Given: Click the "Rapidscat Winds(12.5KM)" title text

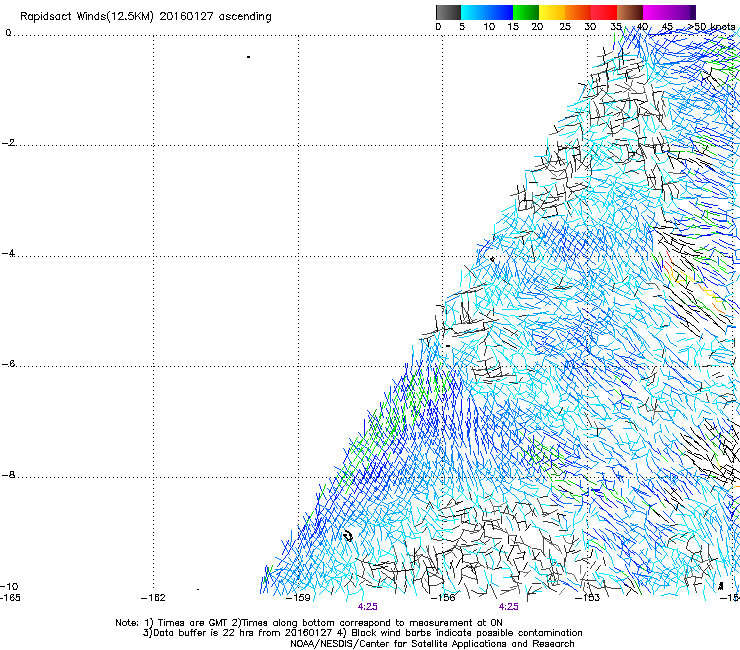Looking at the screenshot, I should click(87, 17).
